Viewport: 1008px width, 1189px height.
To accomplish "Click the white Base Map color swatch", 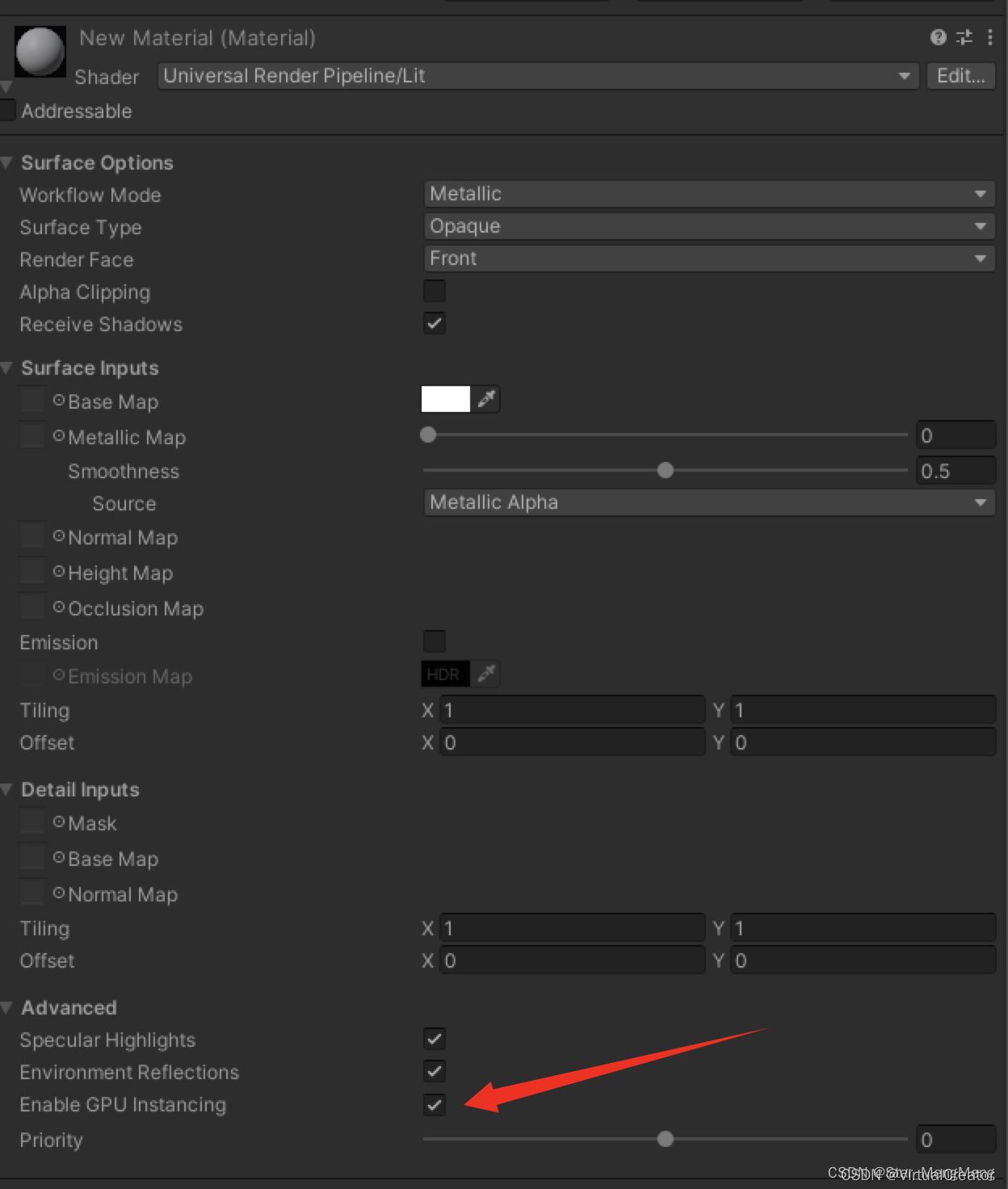I will pyautogui.click(x=445, y=398).
